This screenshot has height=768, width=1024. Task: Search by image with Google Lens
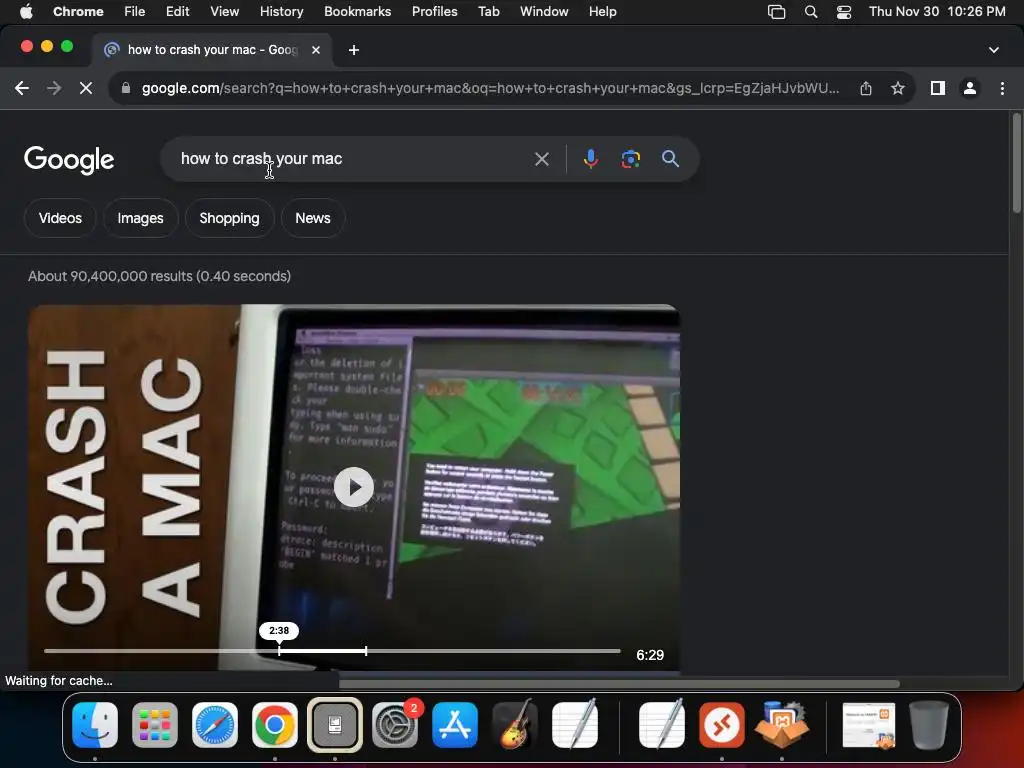tap(630, 159)
